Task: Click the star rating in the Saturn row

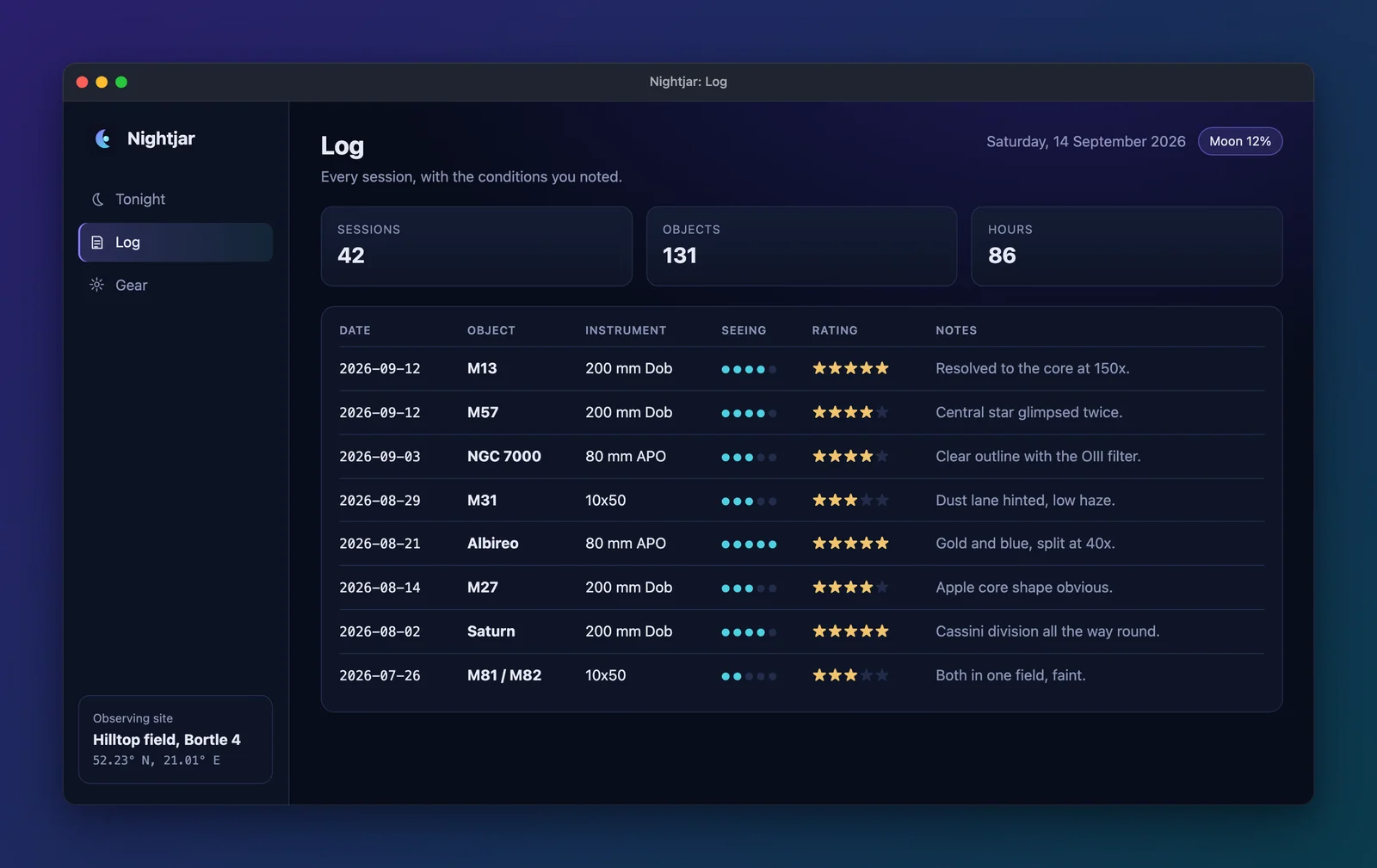Action: [850, 631]
